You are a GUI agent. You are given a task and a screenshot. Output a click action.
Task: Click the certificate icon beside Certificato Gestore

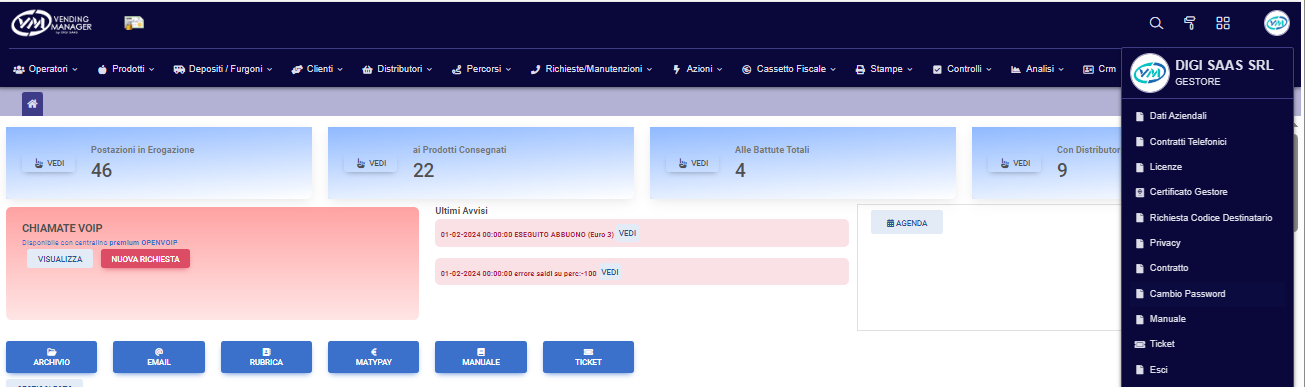1139,192
